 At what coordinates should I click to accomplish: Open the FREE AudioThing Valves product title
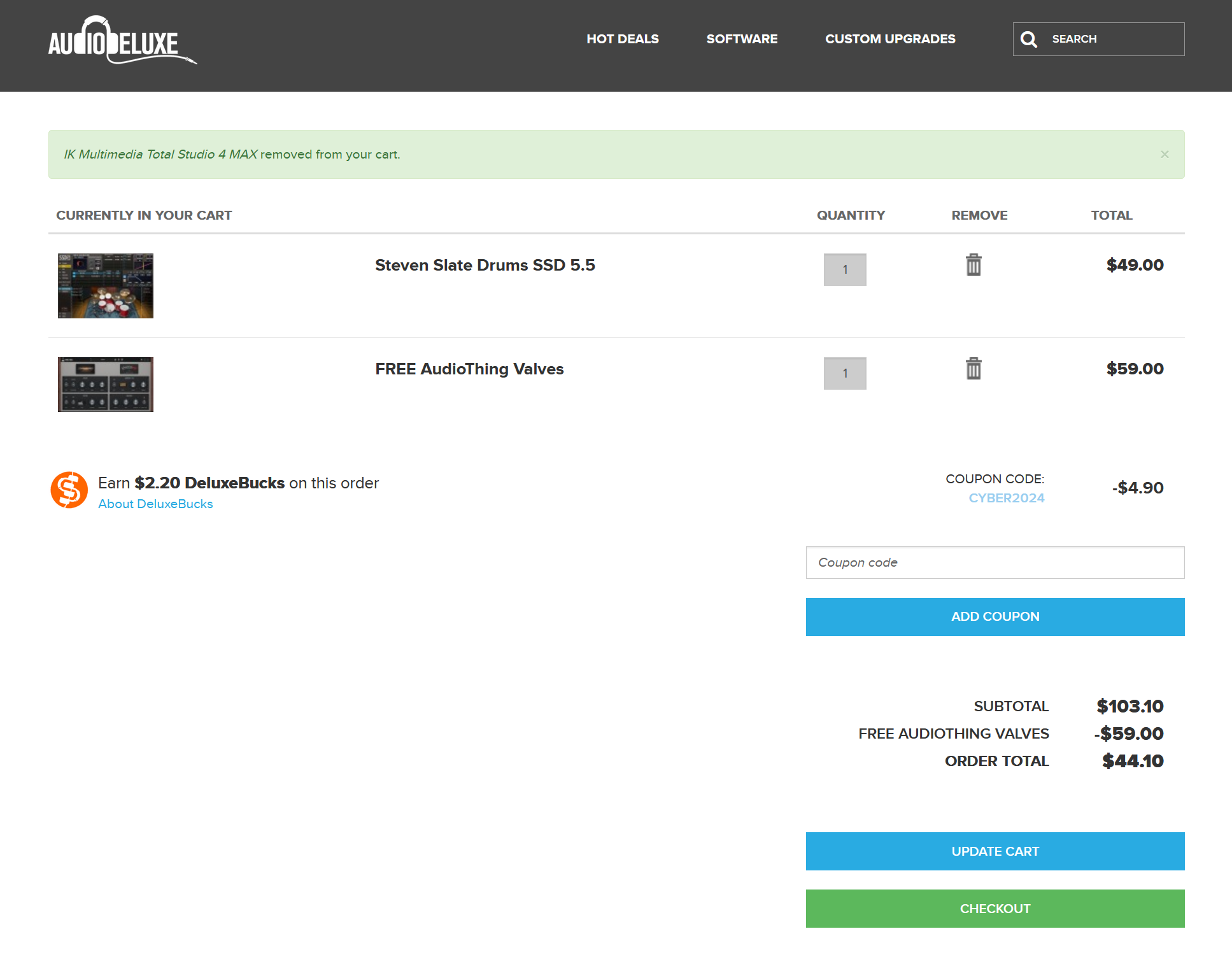(469, 369)
